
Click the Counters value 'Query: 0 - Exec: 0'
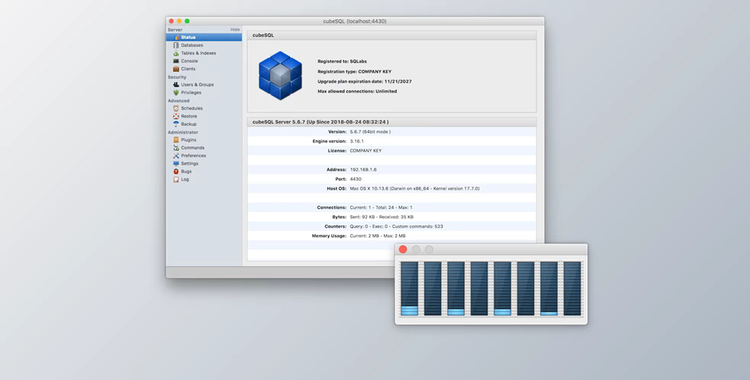pos(370,226)
